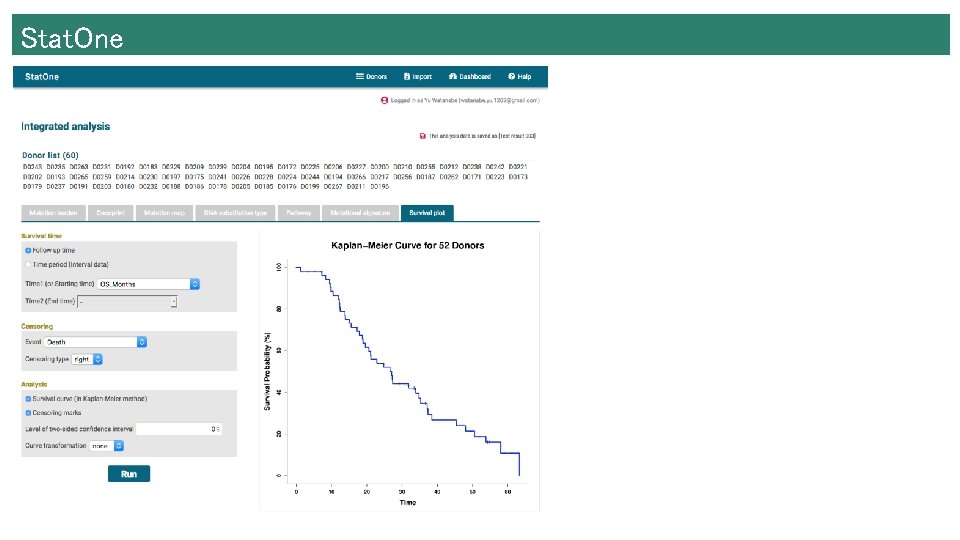Image resolution: width=960 pixels, height=540 pixels.
Task: Open the Help navigation link
Action: coord(519,77)
